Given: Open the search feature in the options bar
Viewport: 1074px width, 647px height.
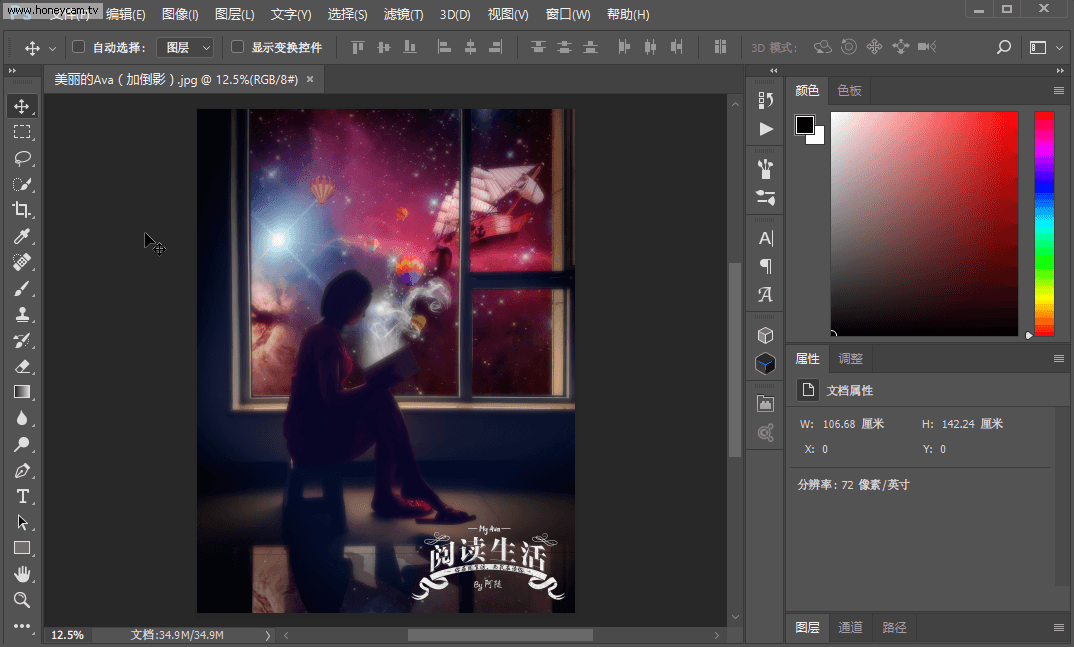Looking at the screenshot, I should [x=1002, y=46].
